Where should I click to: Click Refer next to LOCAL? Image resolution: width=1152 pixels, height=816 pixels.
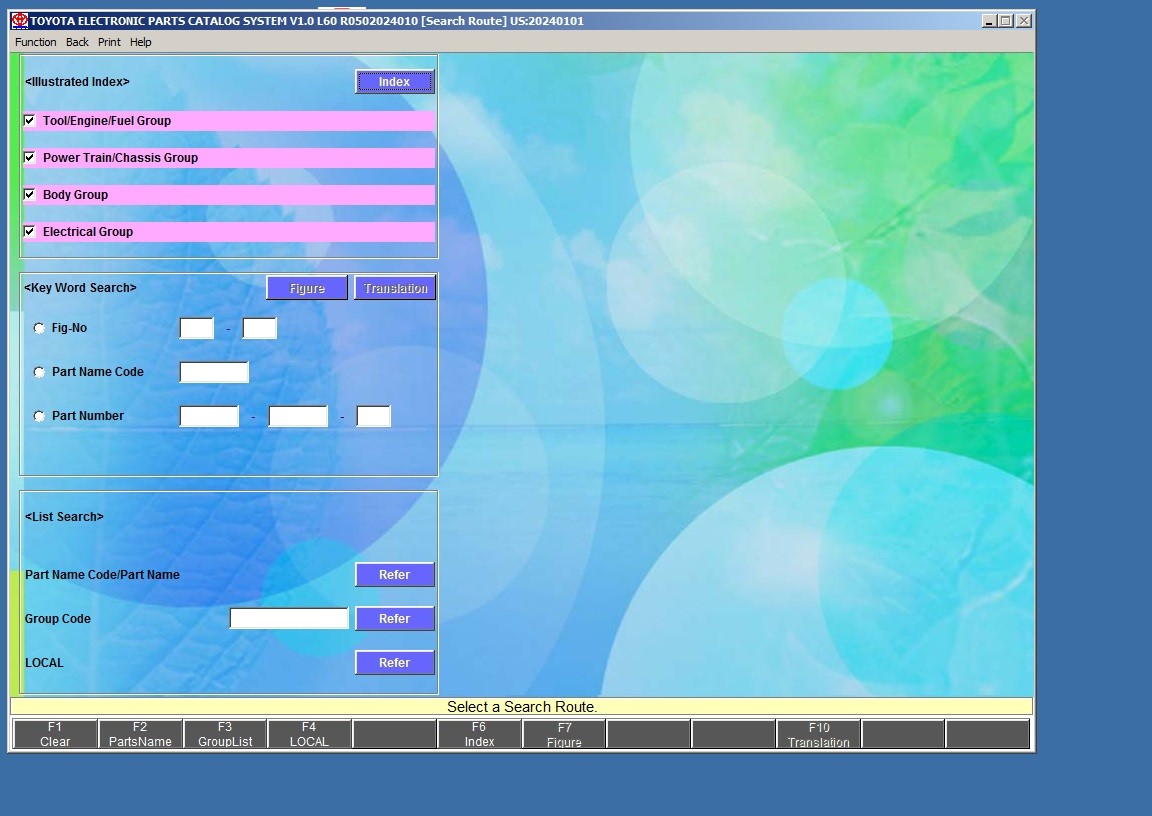tap(395, 662)
